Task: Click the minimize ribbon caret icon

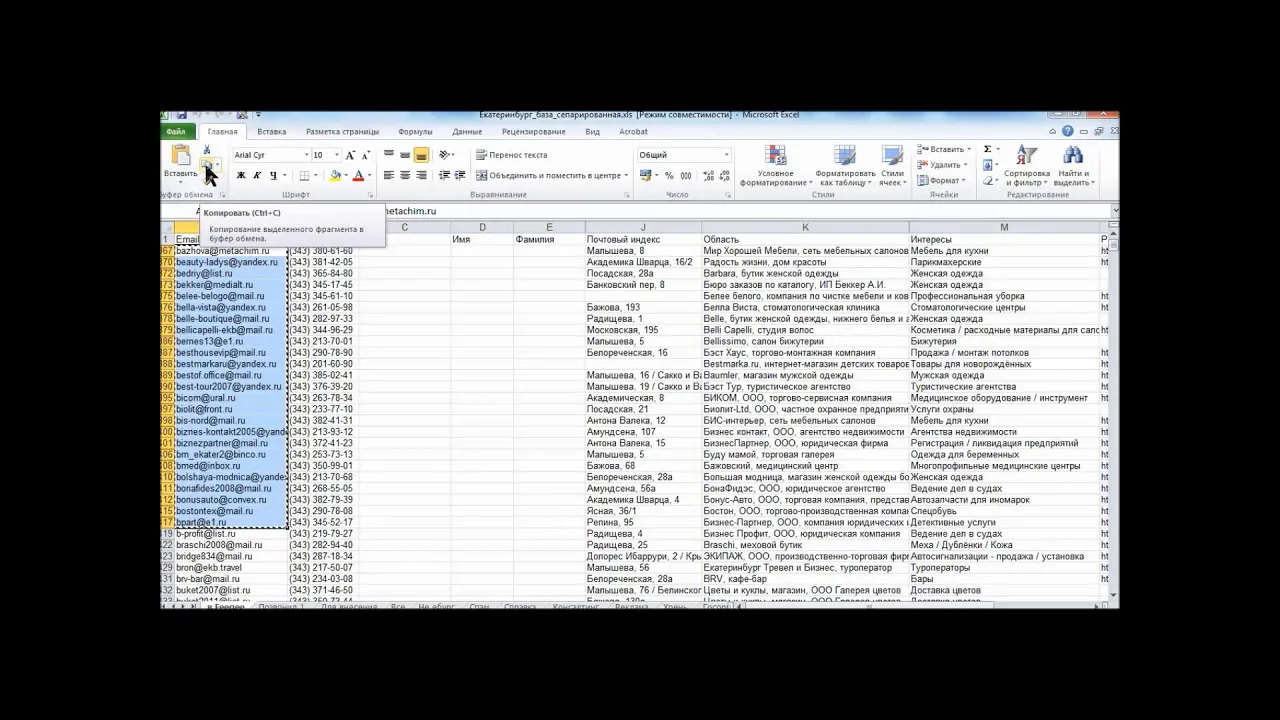Action: click(x=1054, y=131)
